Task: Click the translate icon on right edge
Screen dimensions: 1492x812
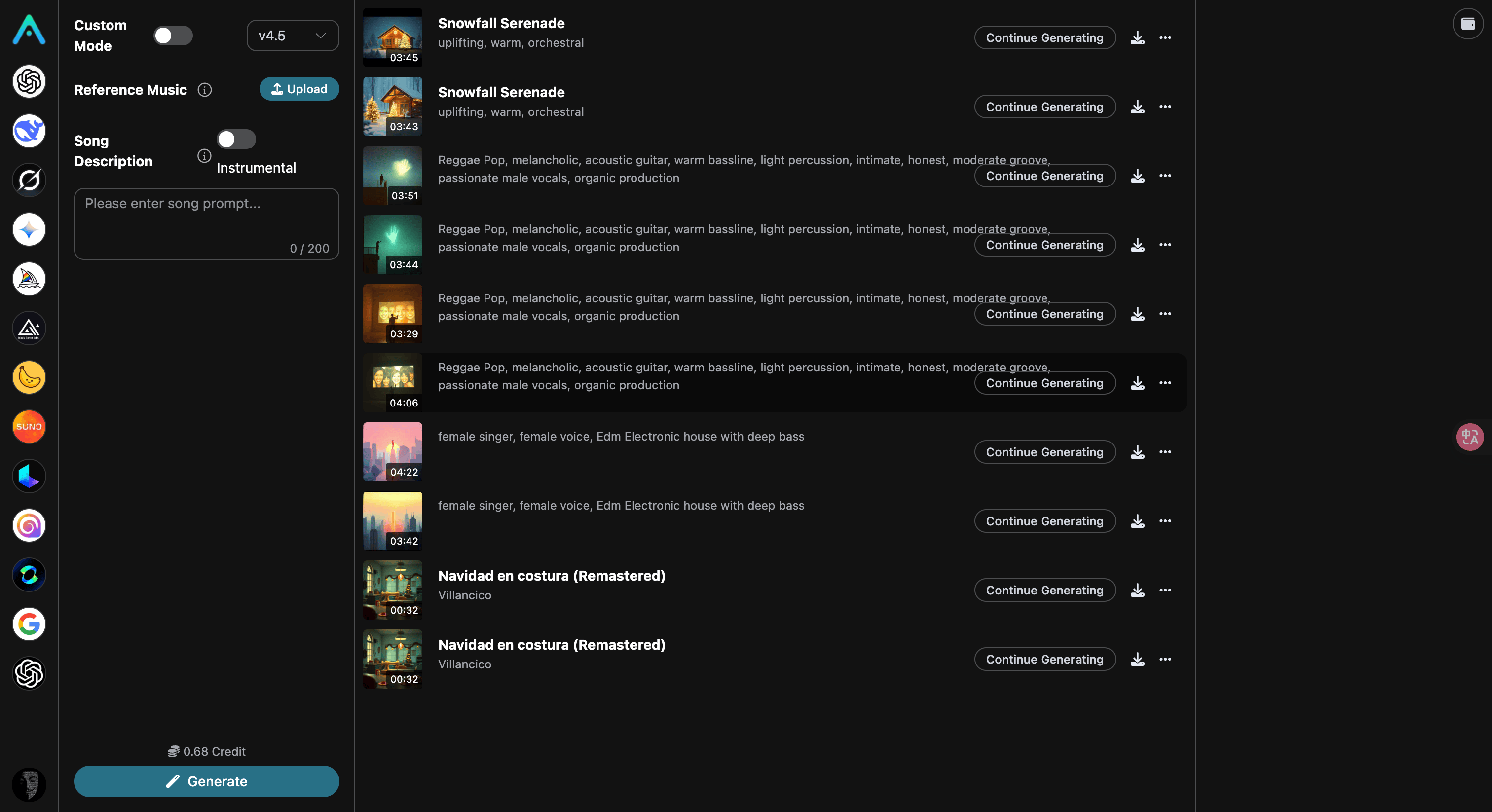Action: 1469,437
